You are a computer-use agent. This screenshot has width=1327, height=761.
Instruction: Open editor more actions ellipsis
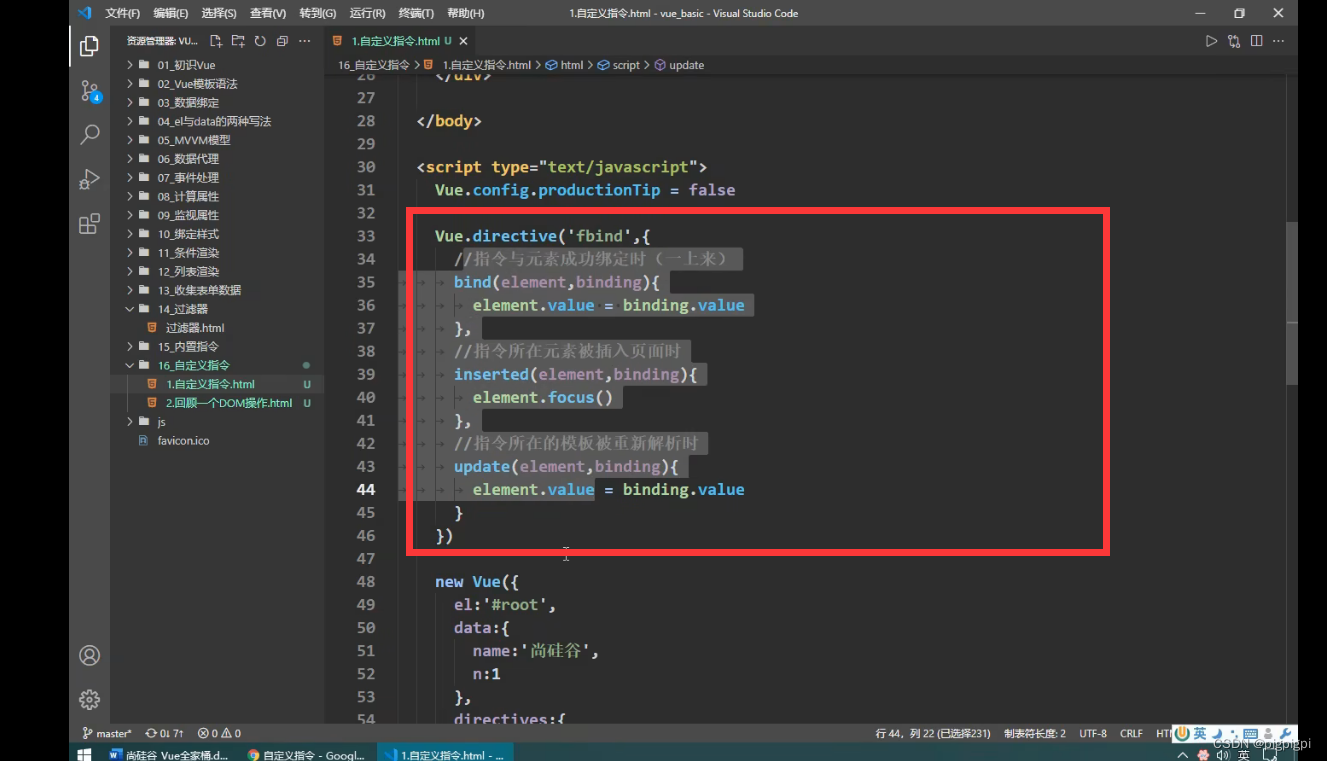(1279, 41)
